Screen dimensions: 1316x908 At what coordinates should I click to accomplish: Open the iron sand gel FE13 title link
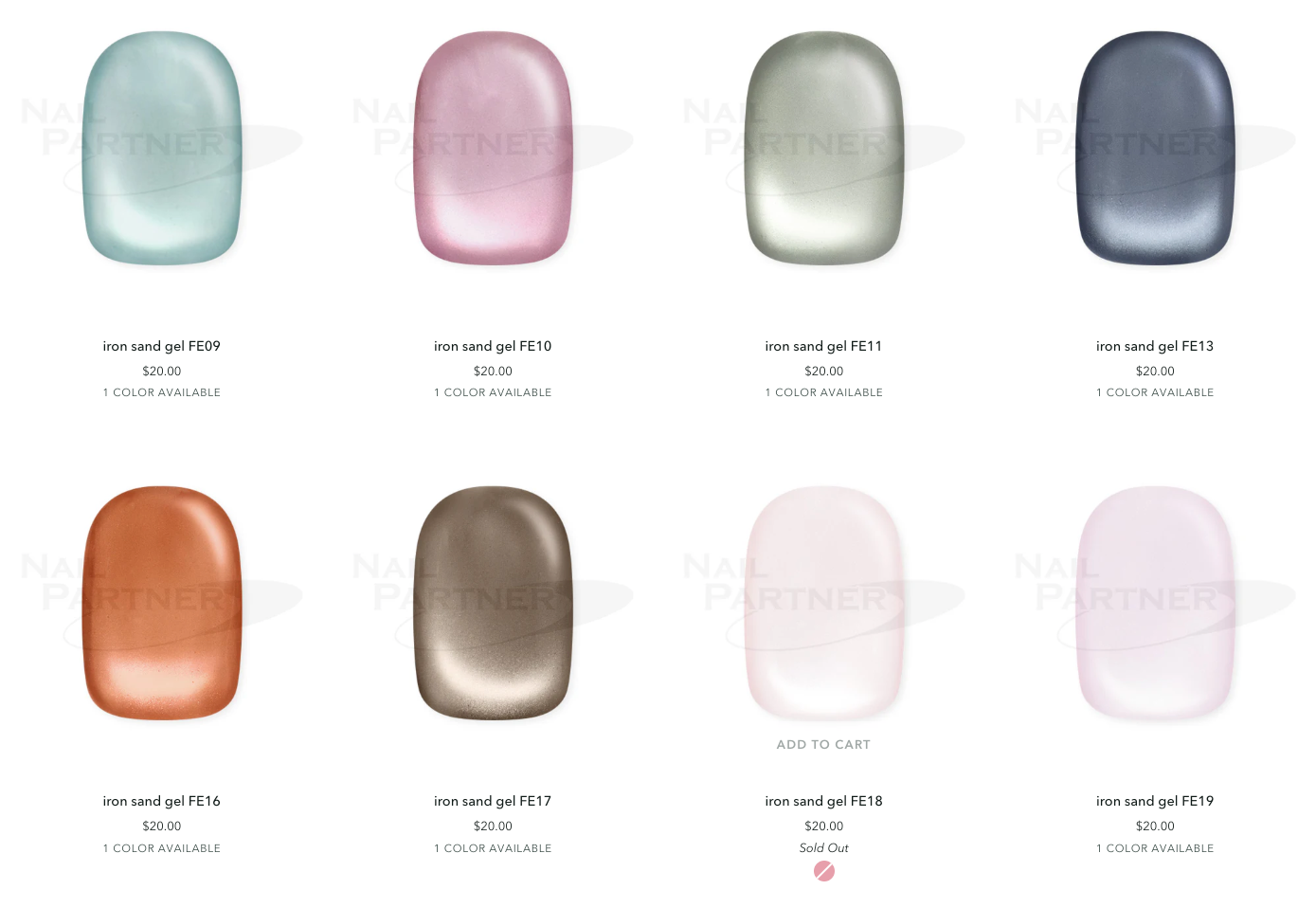[1155, 346]
